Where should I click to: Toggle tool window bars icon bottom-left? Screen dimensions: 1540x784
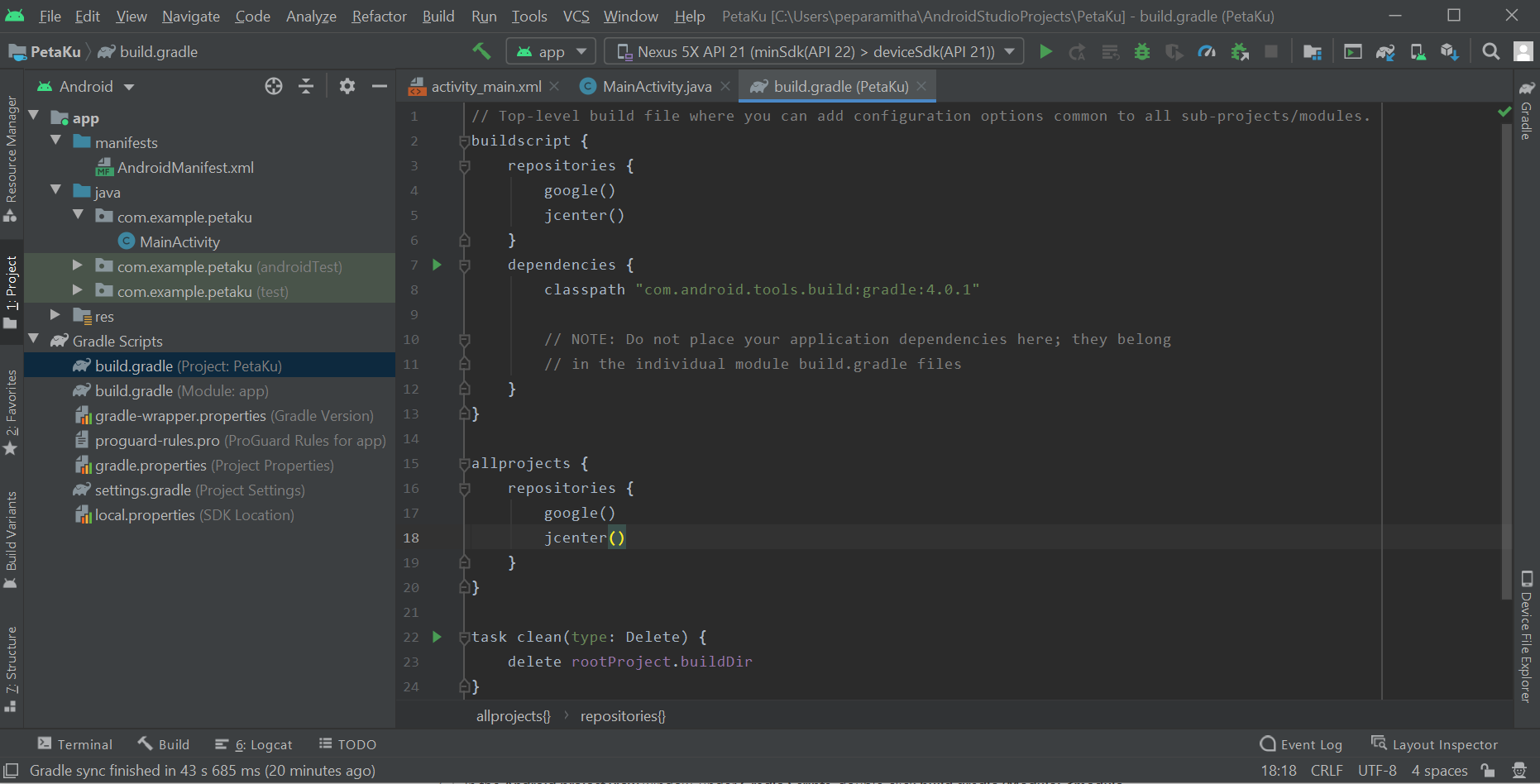tap(11, 770)
